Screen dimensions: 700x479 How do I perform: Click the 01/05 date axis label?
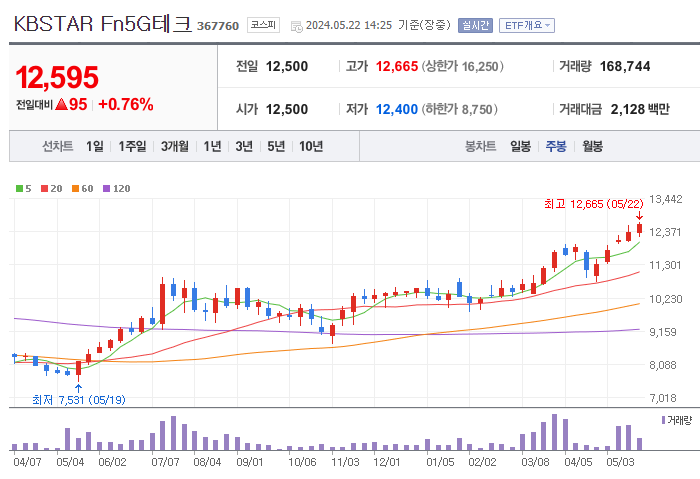tap(440, 462)
